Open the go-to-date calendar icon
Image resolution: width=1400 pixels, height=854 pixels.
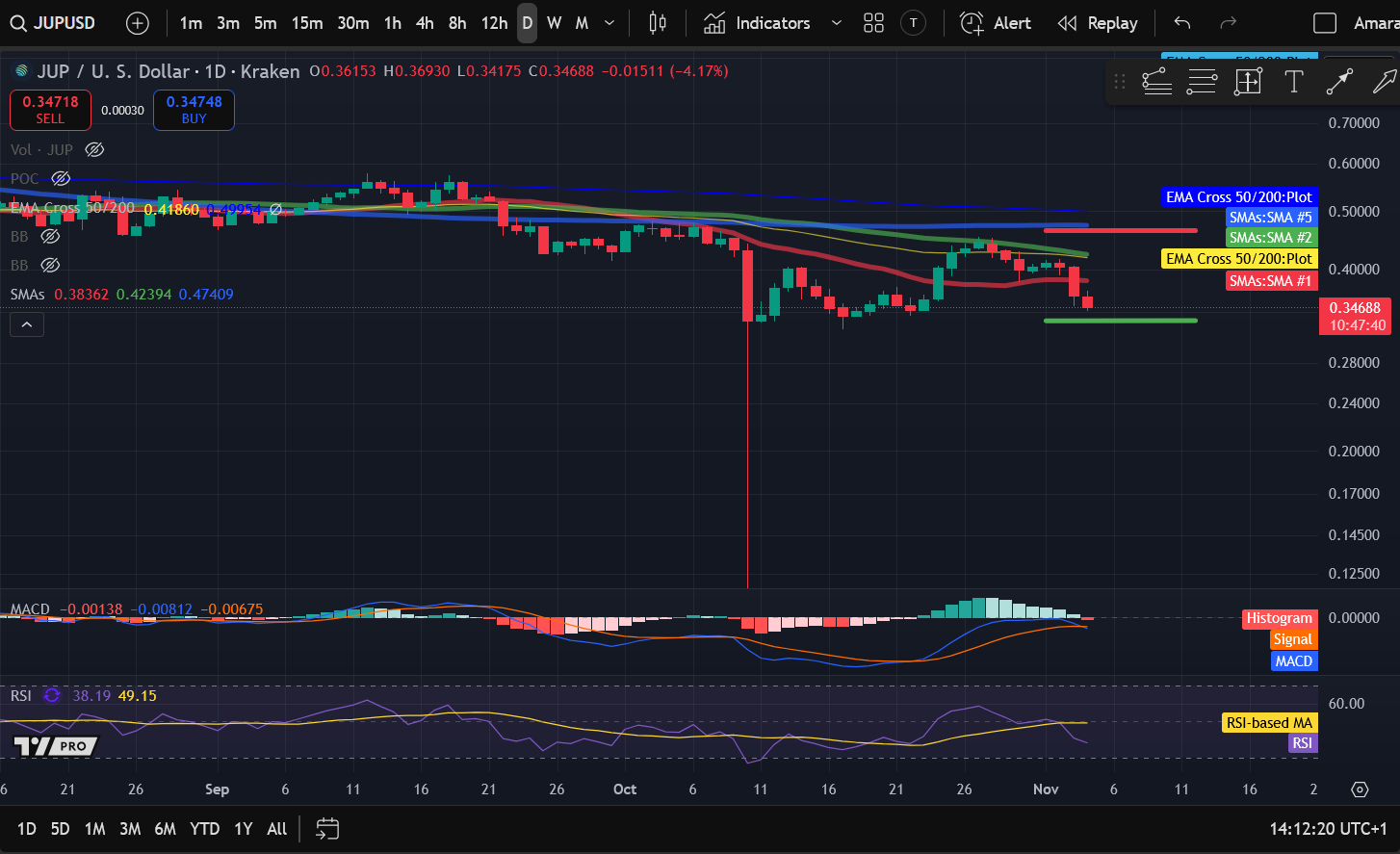pyautogui.click(x=326, y=829)
